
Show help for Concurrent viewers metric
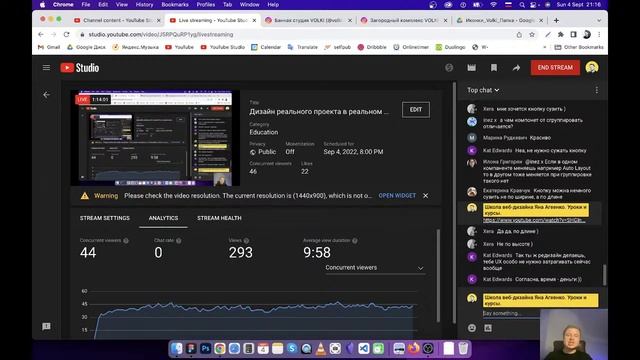coord(126,241)
